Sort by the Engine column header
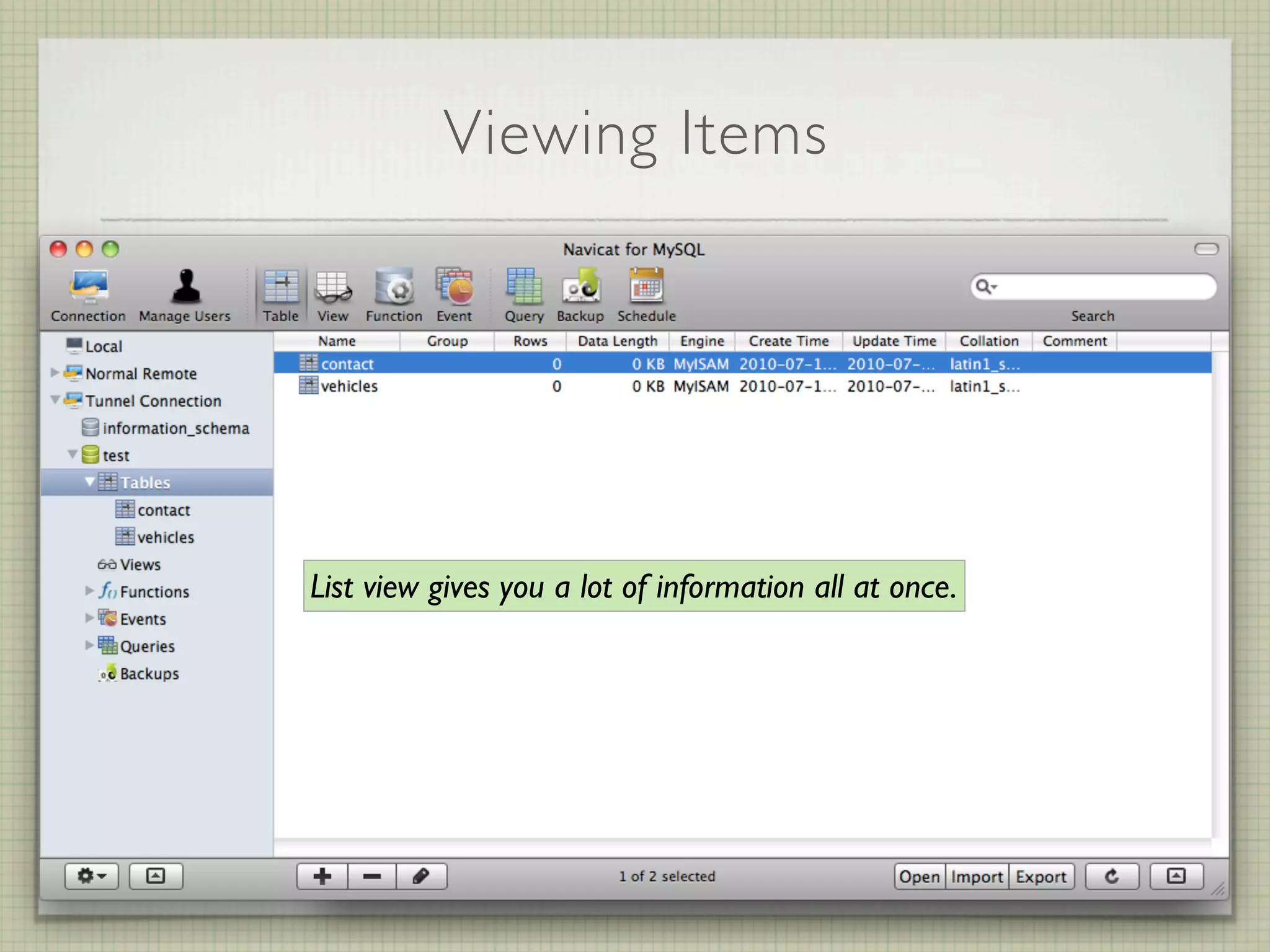The image size is (1270, 952). tap(702, 341)
